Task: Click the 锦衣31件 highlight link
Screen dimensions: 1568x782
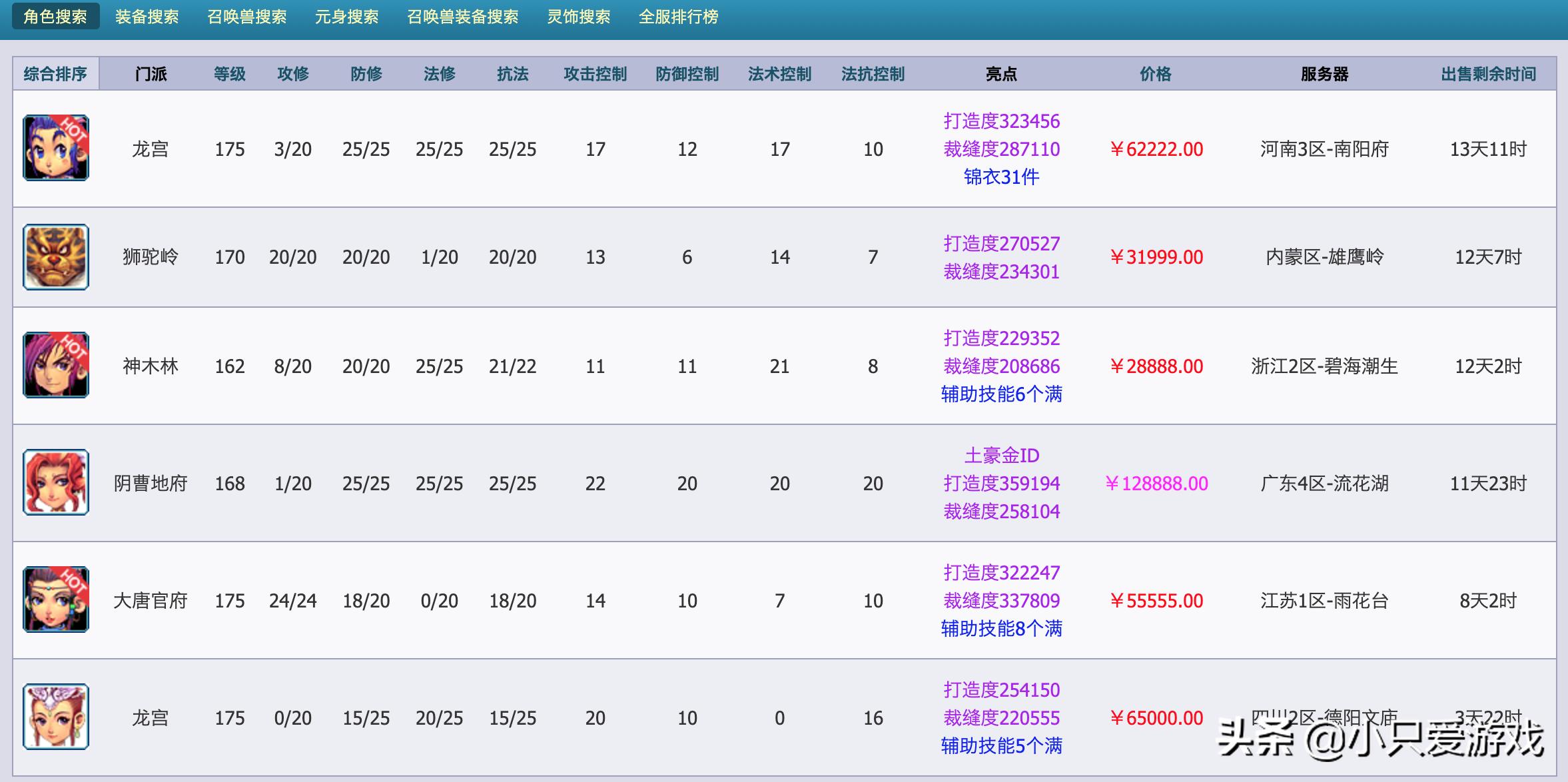Action: pos(1001,177)
